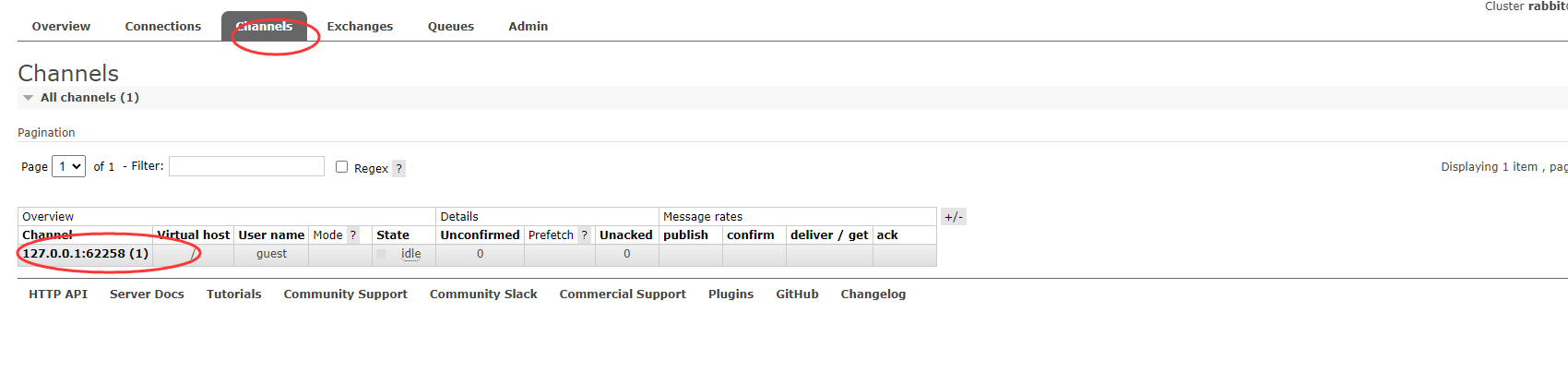Click the Prefetch column help question mark

[x=584, y=235]
